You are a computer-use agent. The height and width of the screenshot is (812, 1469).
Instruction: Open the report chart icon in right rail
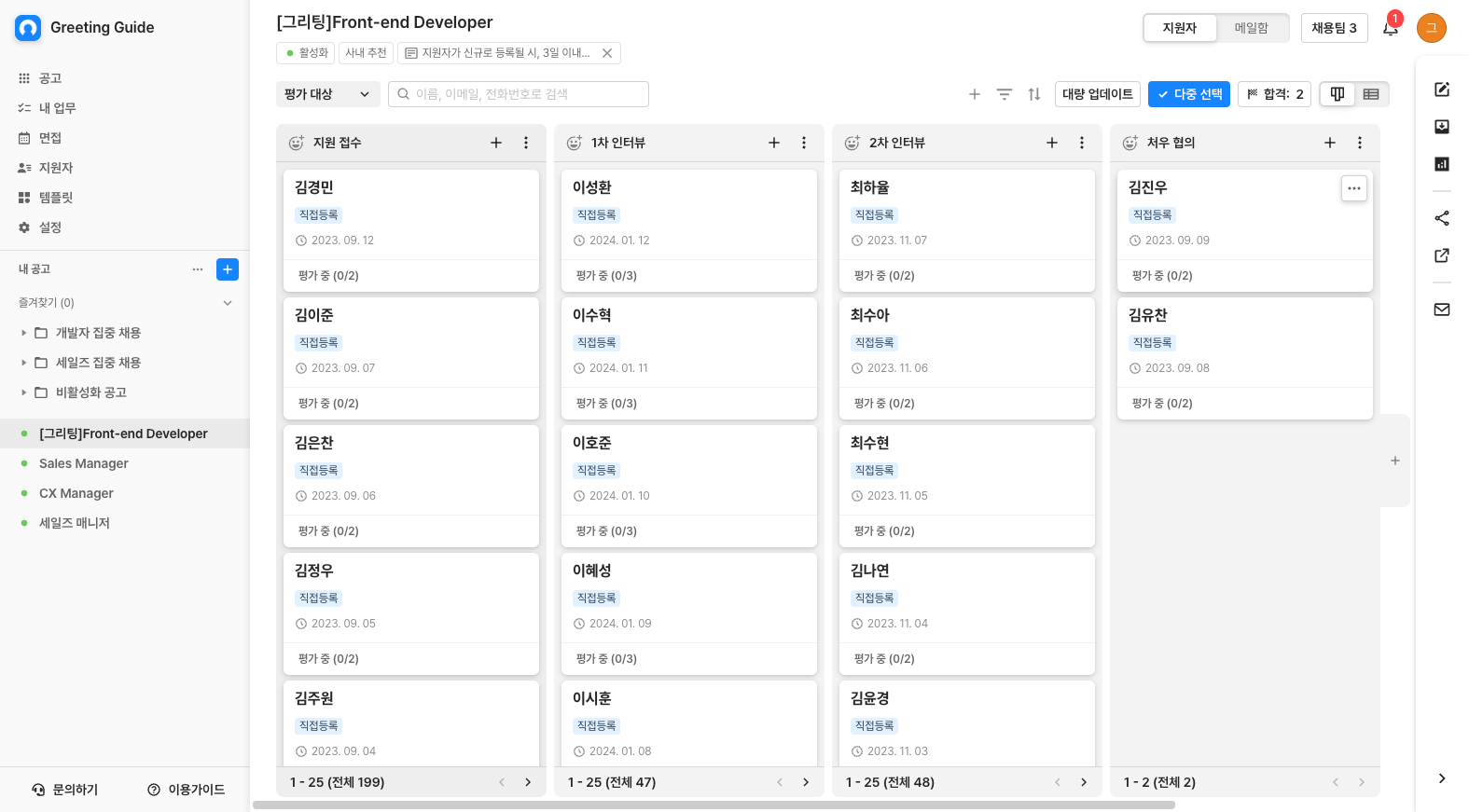pyautogui.click(x=1442, y=164)
